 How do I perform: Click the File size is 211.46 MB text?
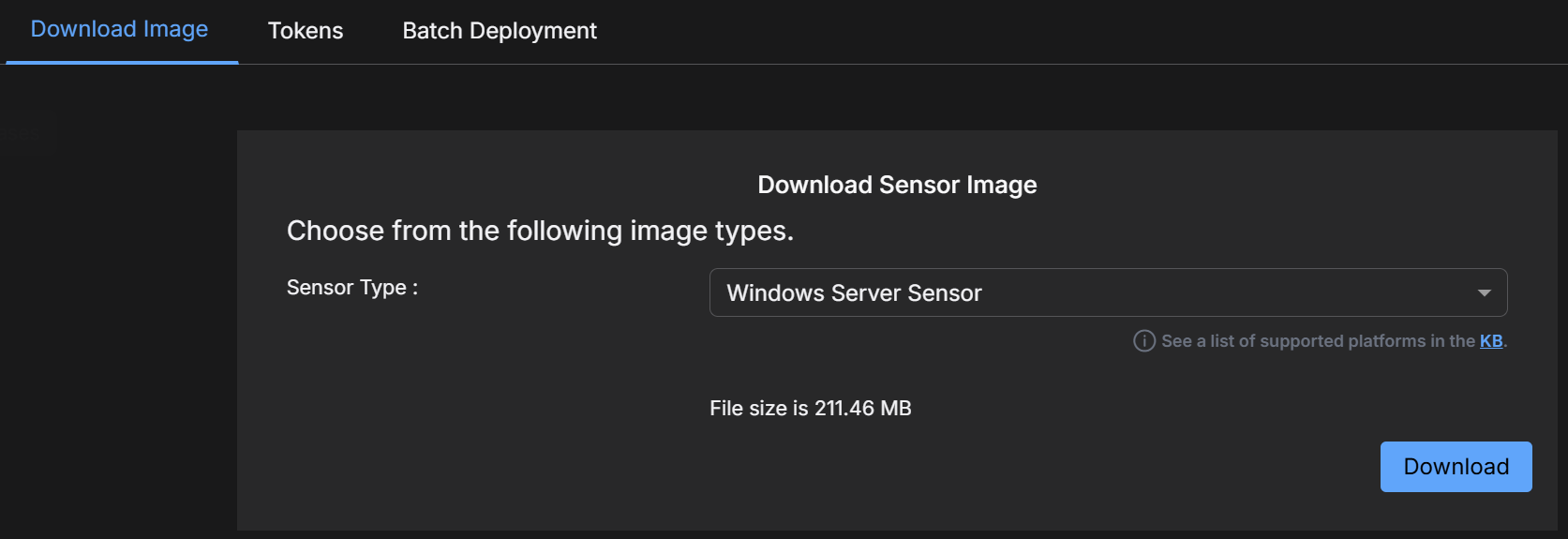click(811, 409)
